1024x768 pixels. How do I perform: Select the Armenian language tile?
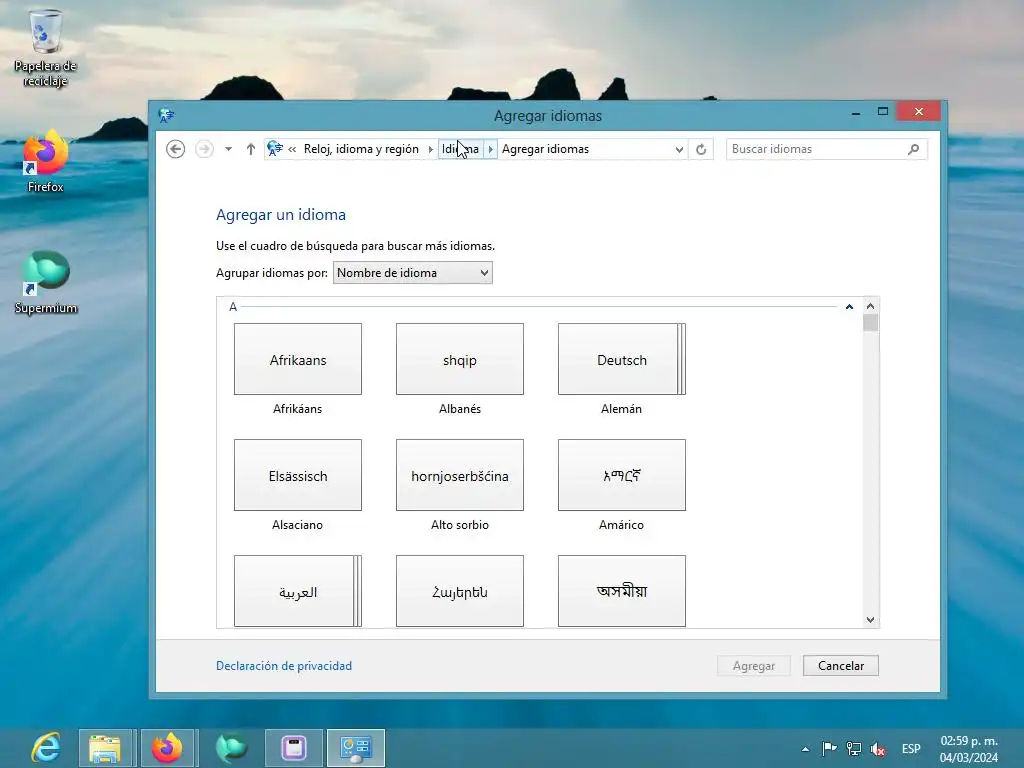coord(460,591)
